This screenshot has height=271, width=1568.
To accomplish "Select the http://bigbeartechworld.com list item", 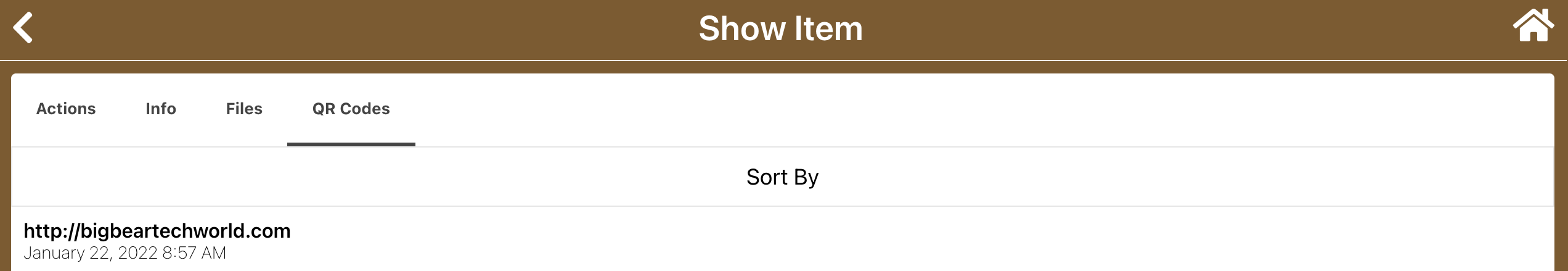I will tap(157, 240).
